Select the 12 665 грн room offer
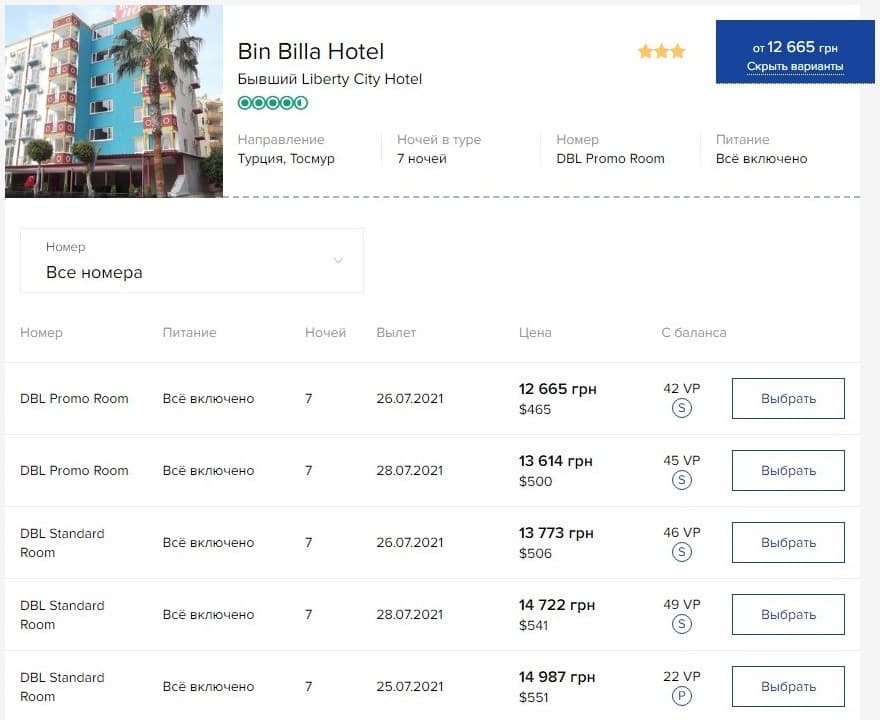 pyautogui.click(x=788, y=398)
